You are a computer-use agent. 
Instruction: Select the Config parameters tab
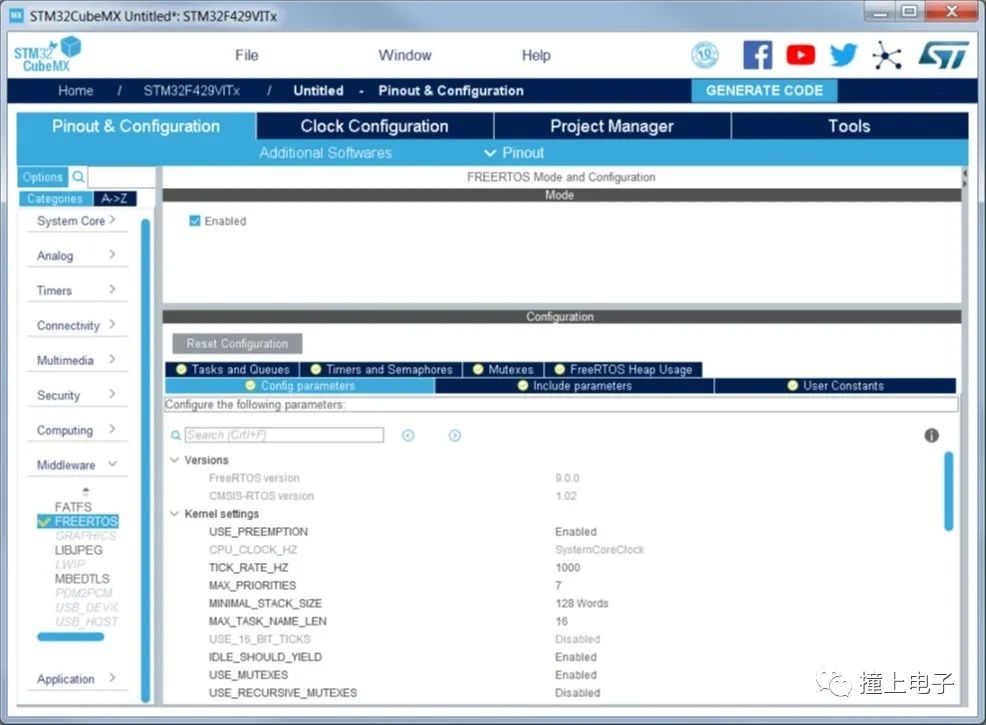[x=300, y=385]
